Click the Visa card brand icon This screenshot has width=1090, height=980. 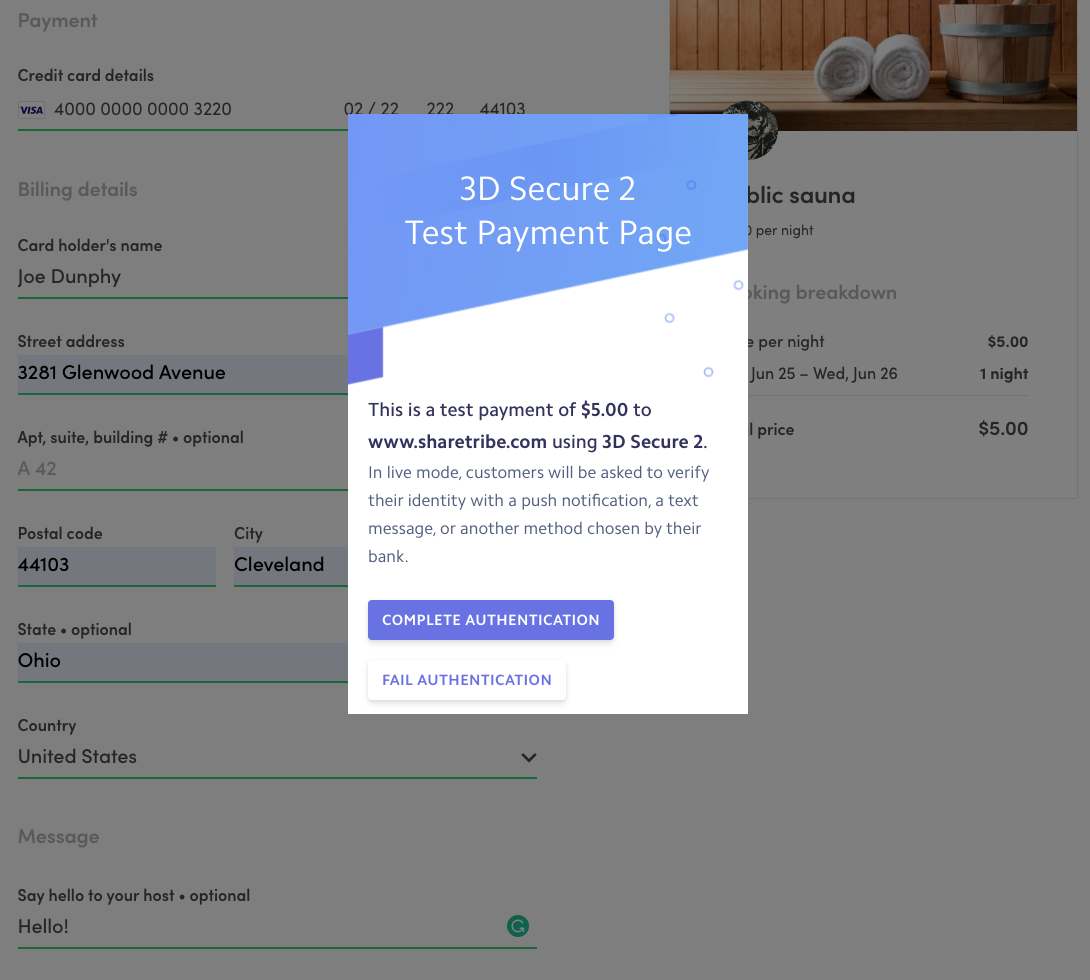pos(31,110)
